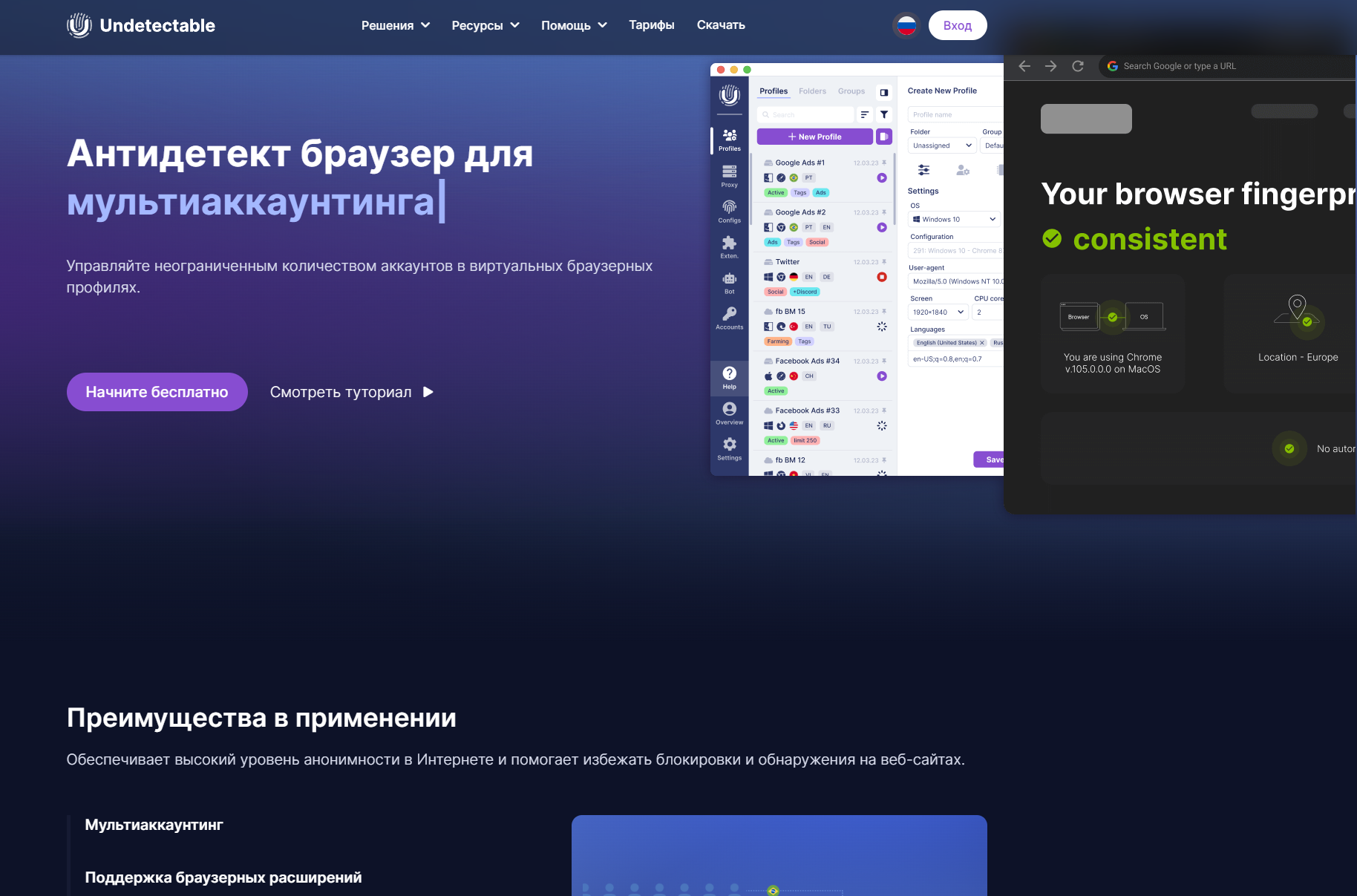Expand the Ресурсы dropdown menu
Screen dimensions: 1357x896
(485, 25)
